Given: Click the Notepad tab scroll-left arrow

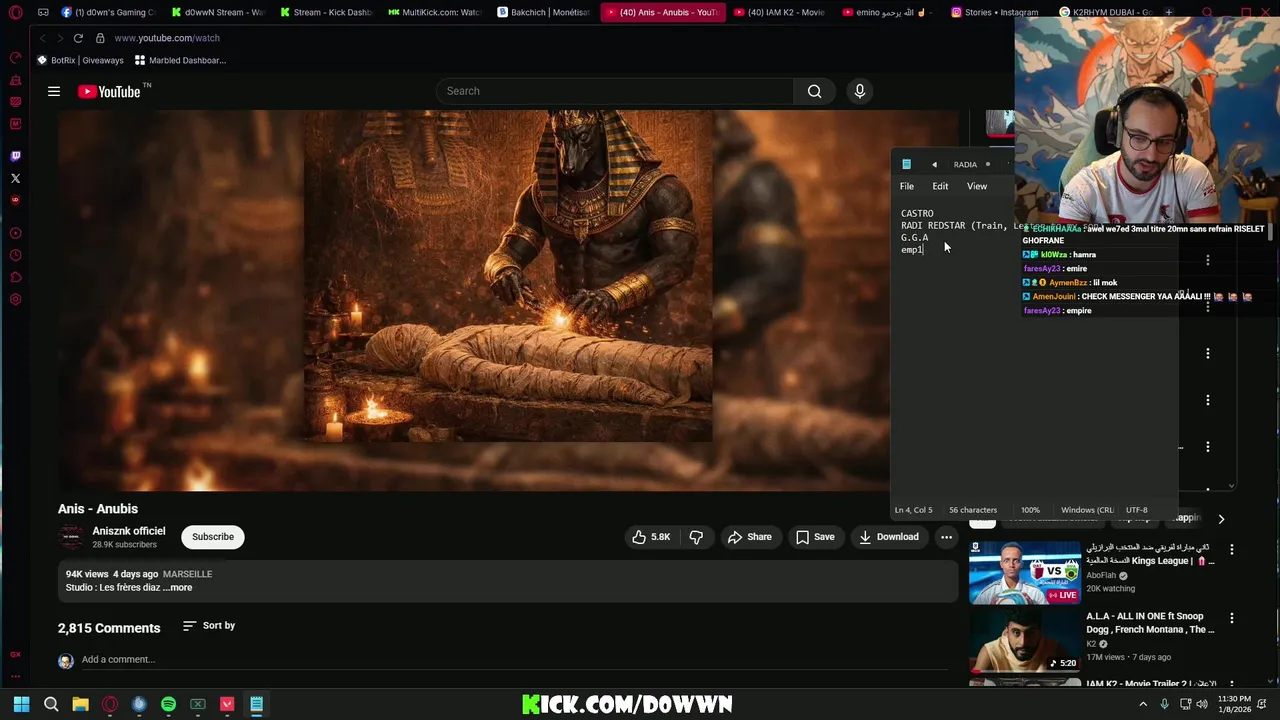Looking at the screenshot, I should pyautogui.click(x=934, y=165).
